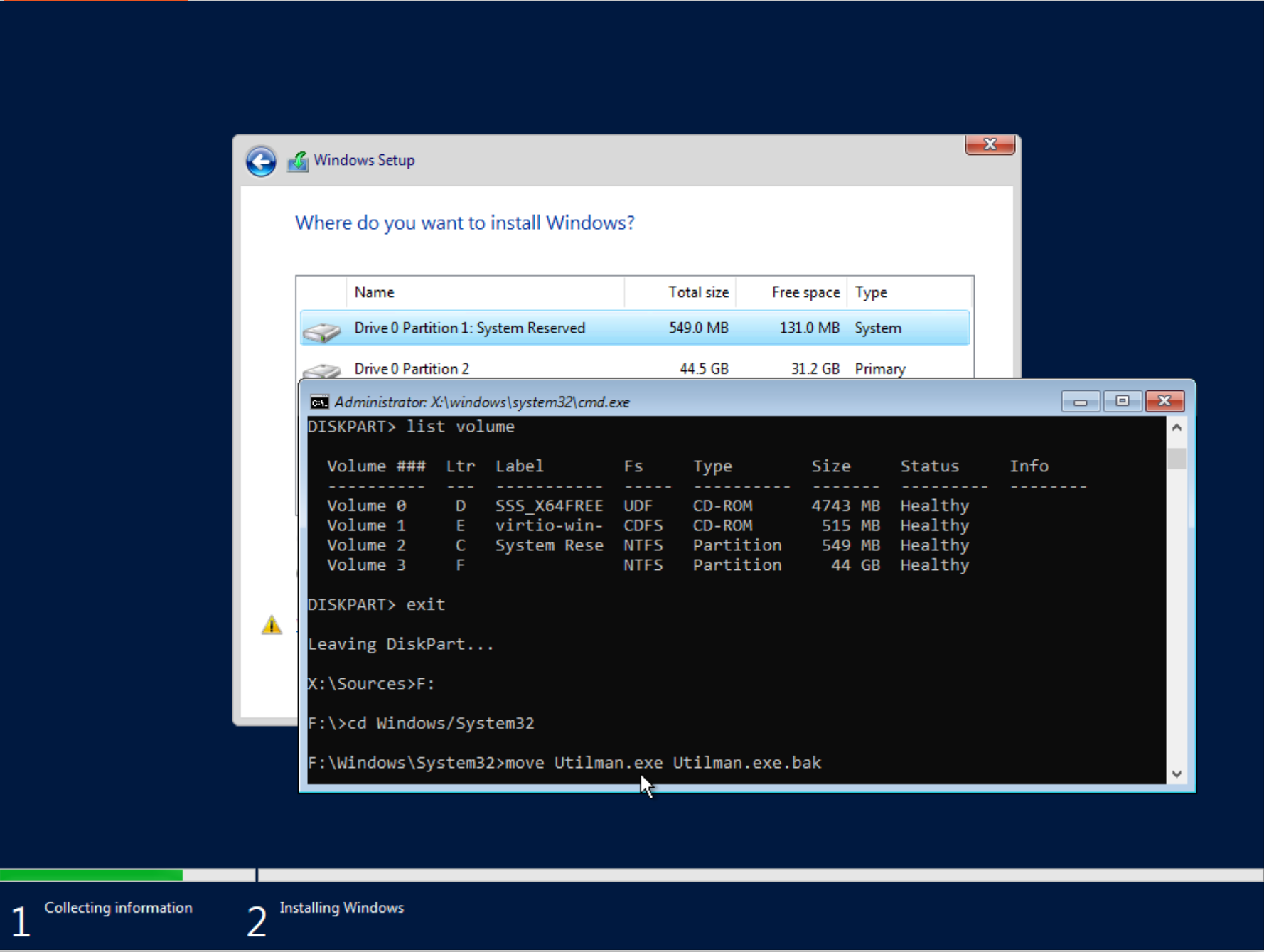Screen dimensions: 1264x952
Task: Click the Windows Setup title icon
Action: tap(298, 161)
